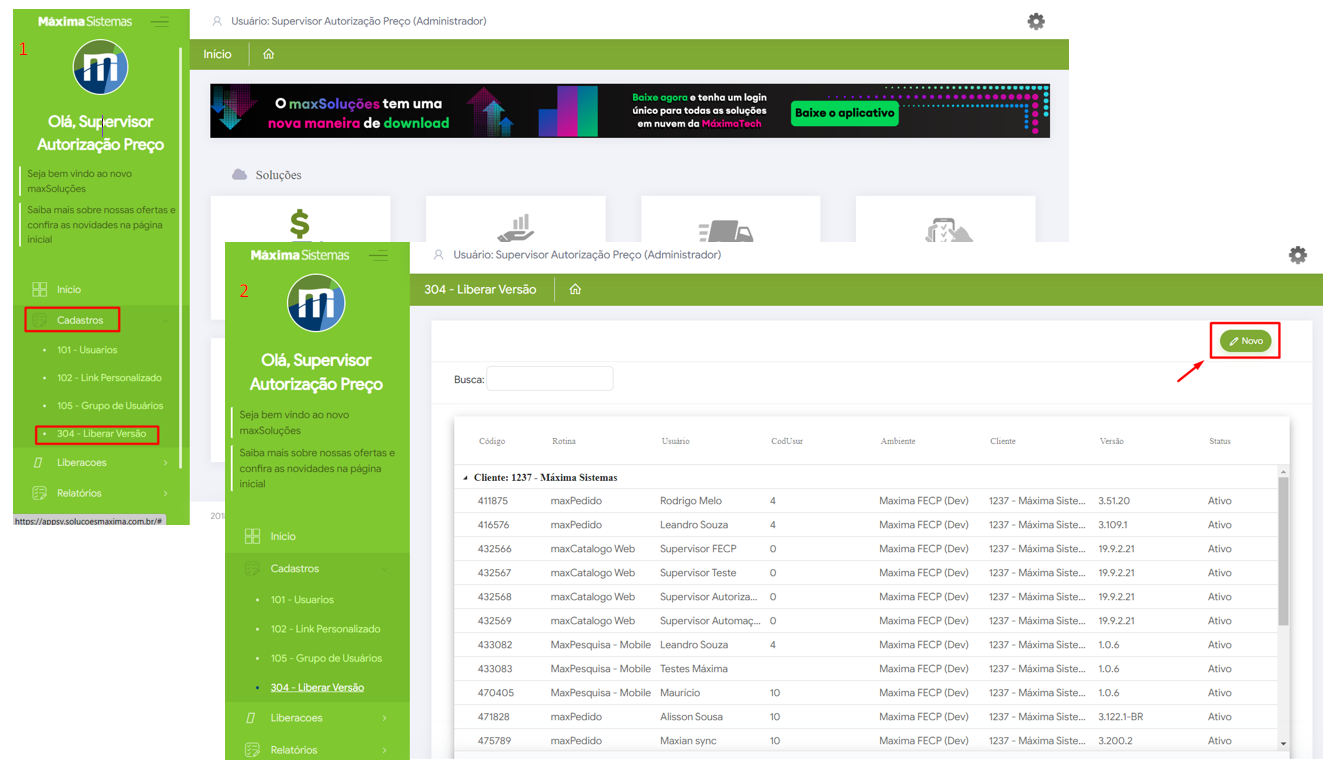
Task: Select the hand with bar chart icon
Action: click(515, 227)
